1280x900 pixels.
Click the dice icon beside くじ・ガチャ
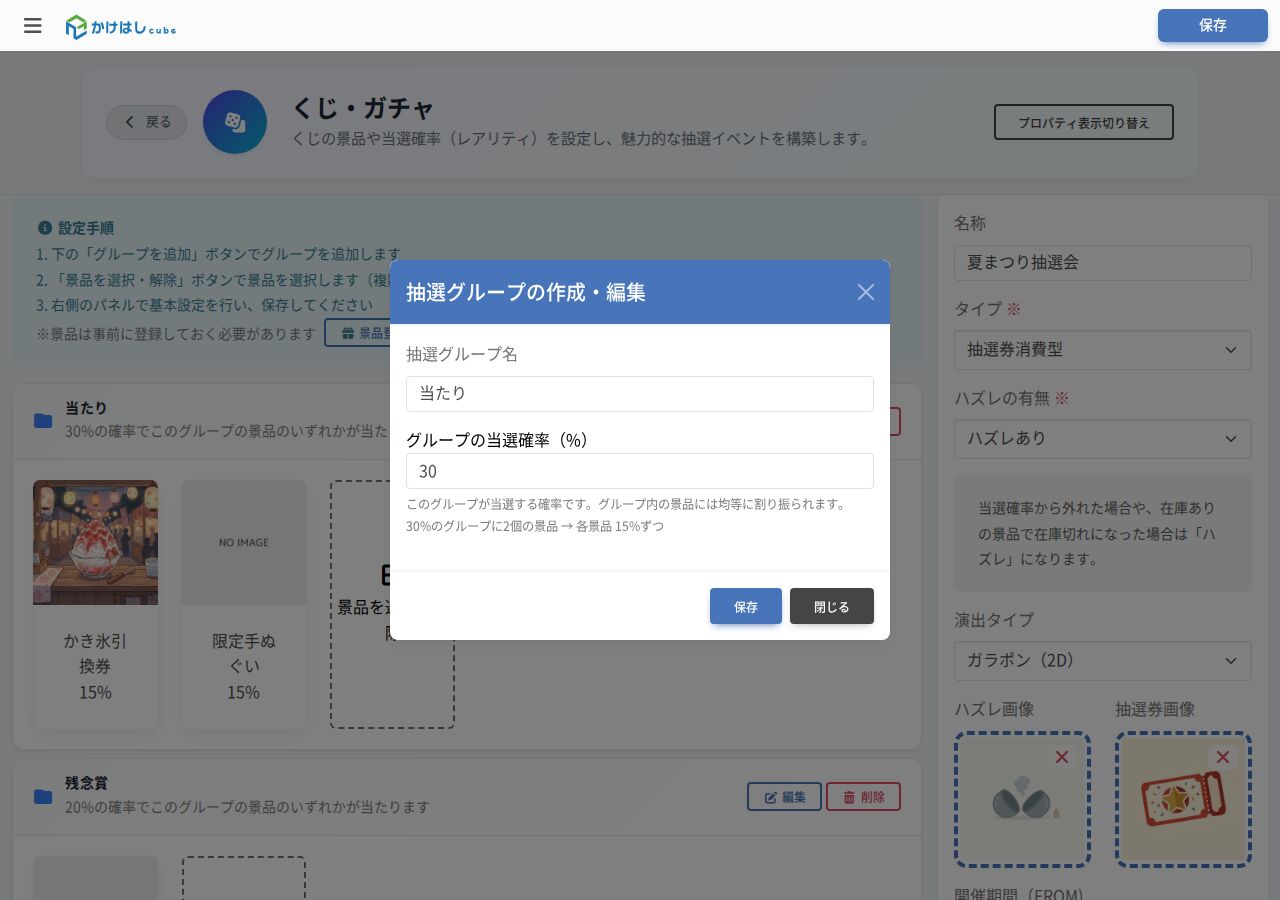(x=235, y=122)
